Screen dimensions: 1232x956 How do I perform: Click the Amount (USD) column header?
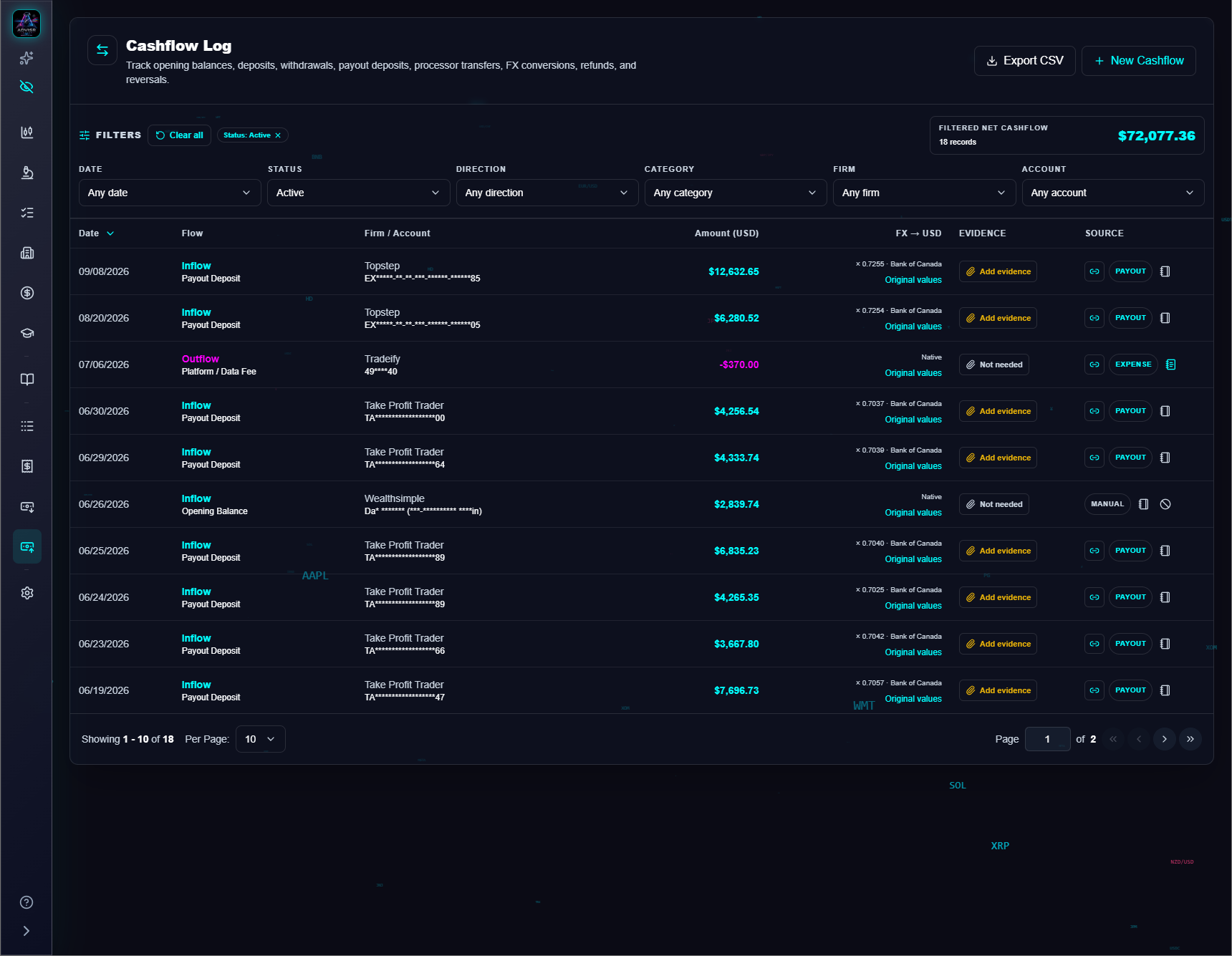(x=726, y=233)
